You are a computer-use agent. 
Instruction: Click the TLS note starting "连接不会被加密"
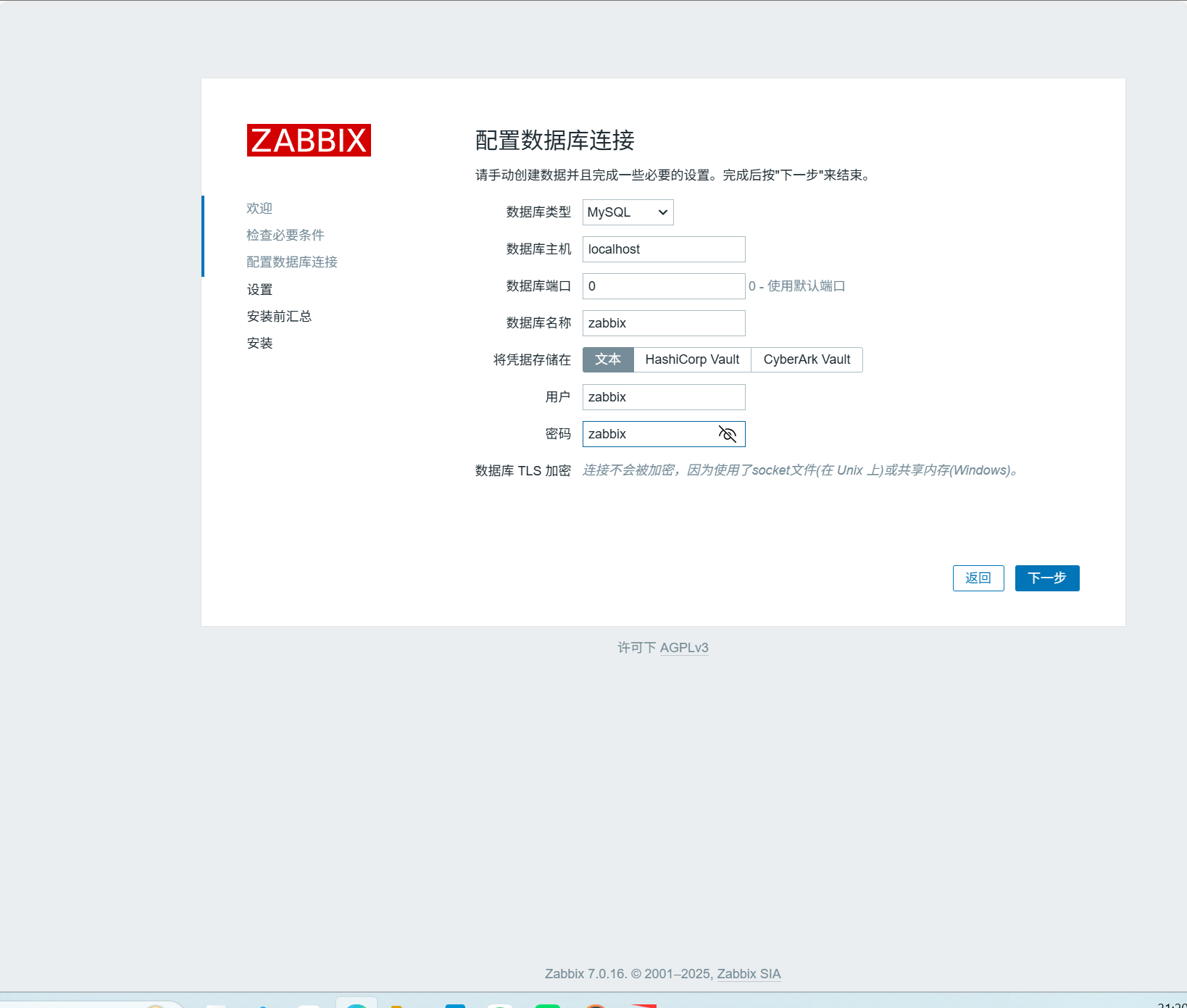802,470
